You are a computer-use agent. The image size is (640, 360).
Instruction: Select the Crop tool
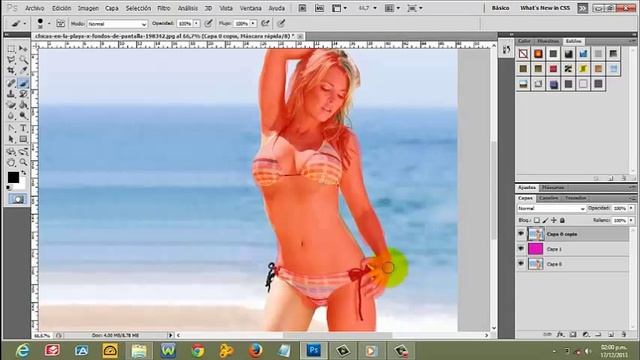[11, 71]
